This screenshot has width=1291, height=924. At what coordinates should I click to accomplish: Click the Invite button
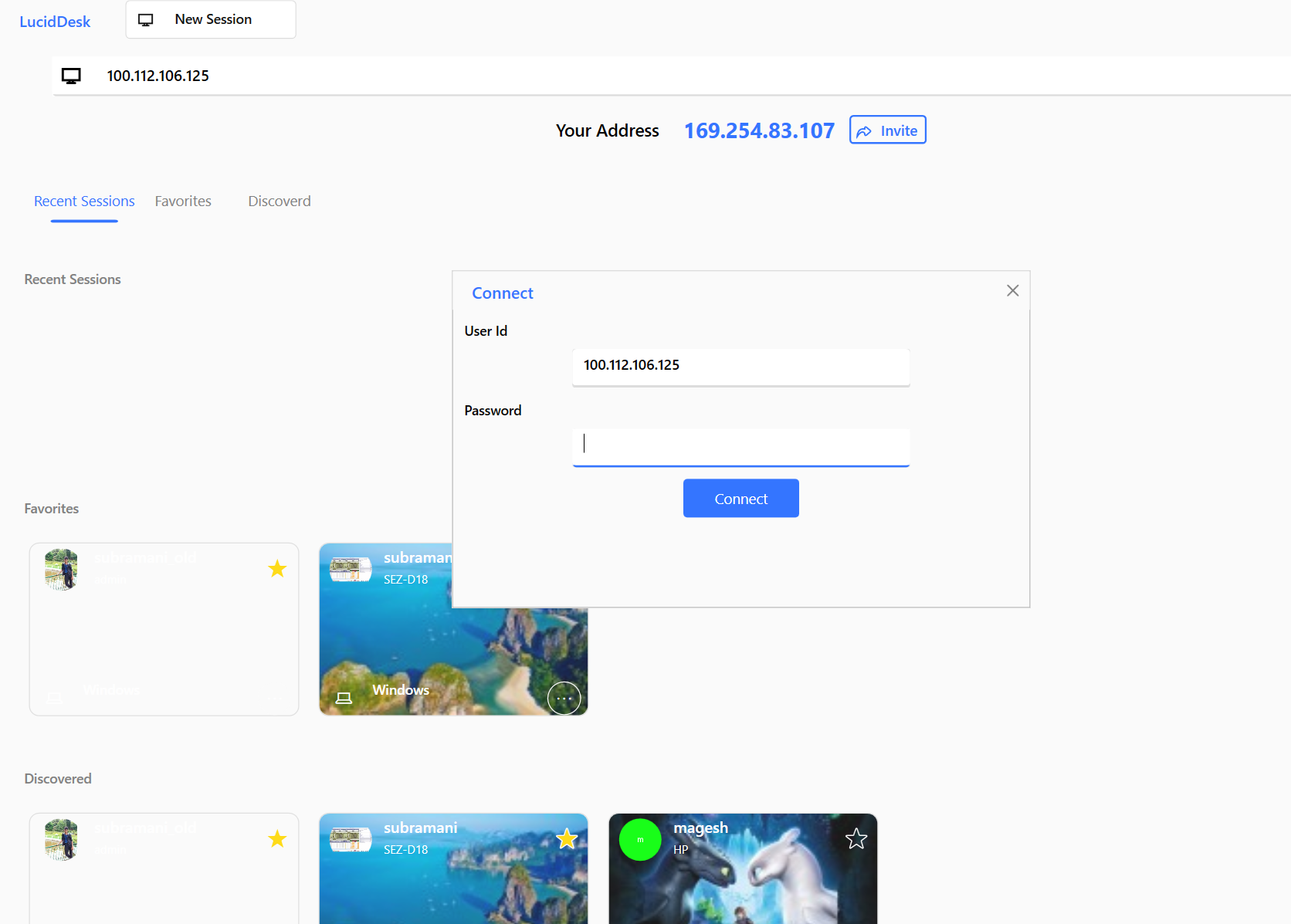tap(888, 130)
